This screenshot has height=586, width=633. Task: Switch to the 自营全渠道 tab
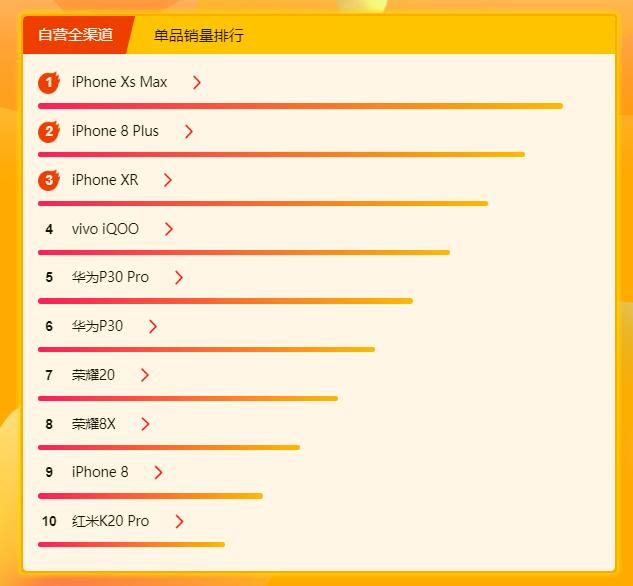[75, 35]
